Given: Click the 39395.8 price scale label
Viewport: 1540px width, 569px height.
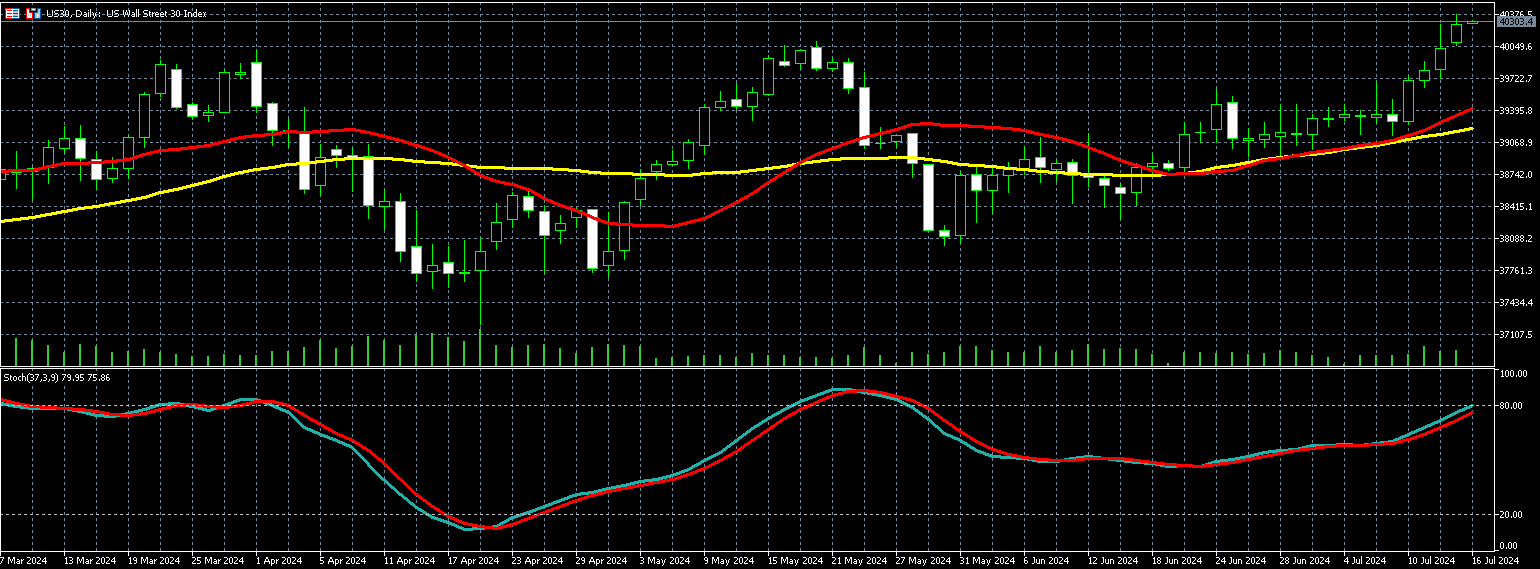Looking at the screenshot, I should (x=1516, y=110).
